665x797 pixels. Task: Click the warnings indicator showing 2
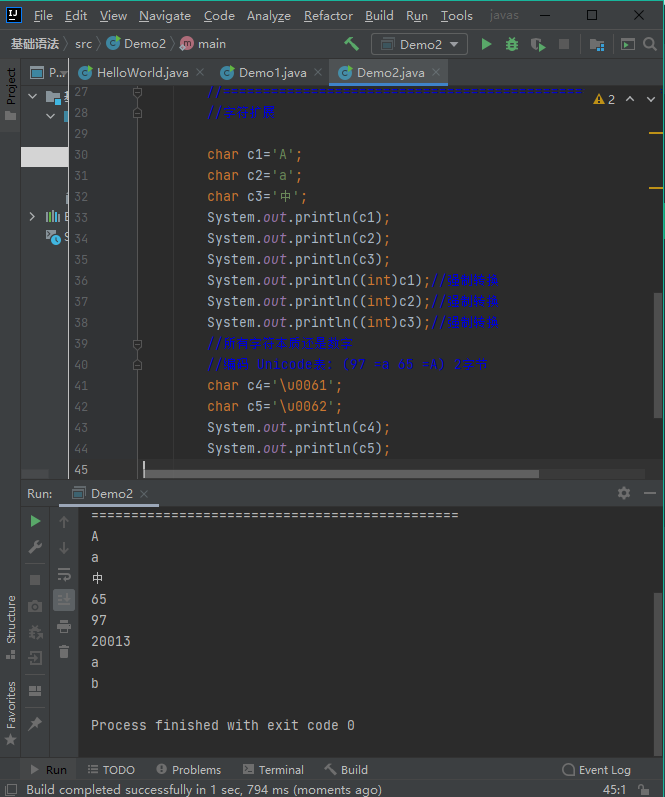click(x=604, y=100)
